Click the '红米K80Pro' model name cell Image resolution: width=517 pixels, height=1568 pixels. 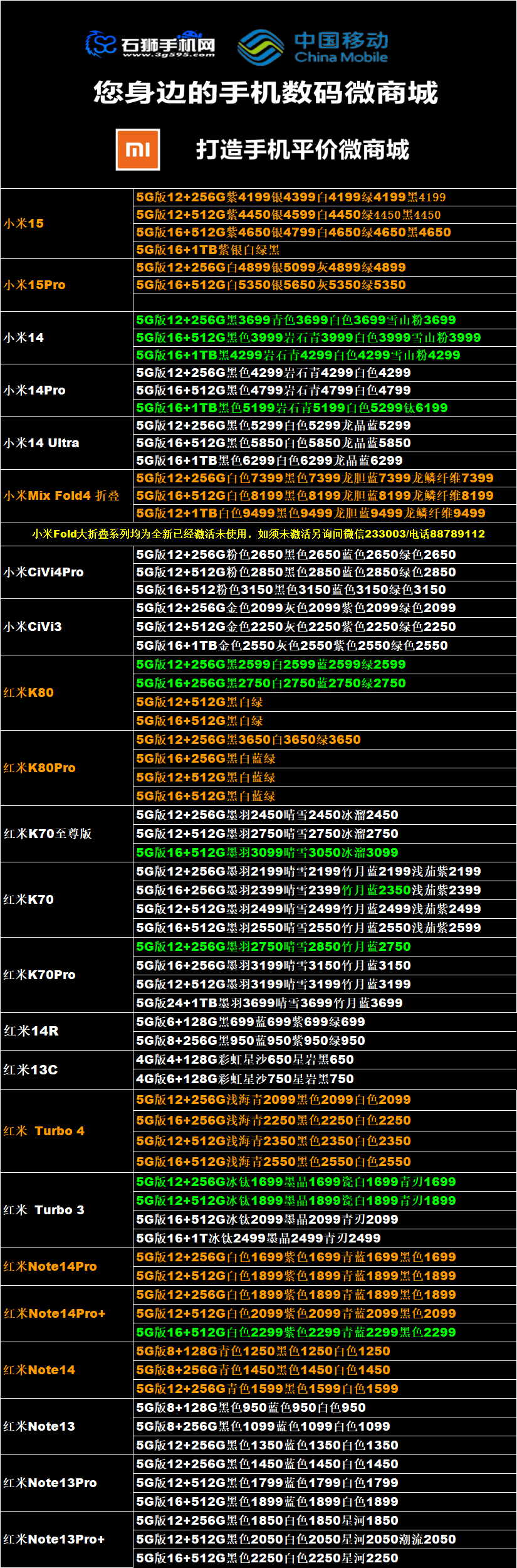[x=67, y=768]
